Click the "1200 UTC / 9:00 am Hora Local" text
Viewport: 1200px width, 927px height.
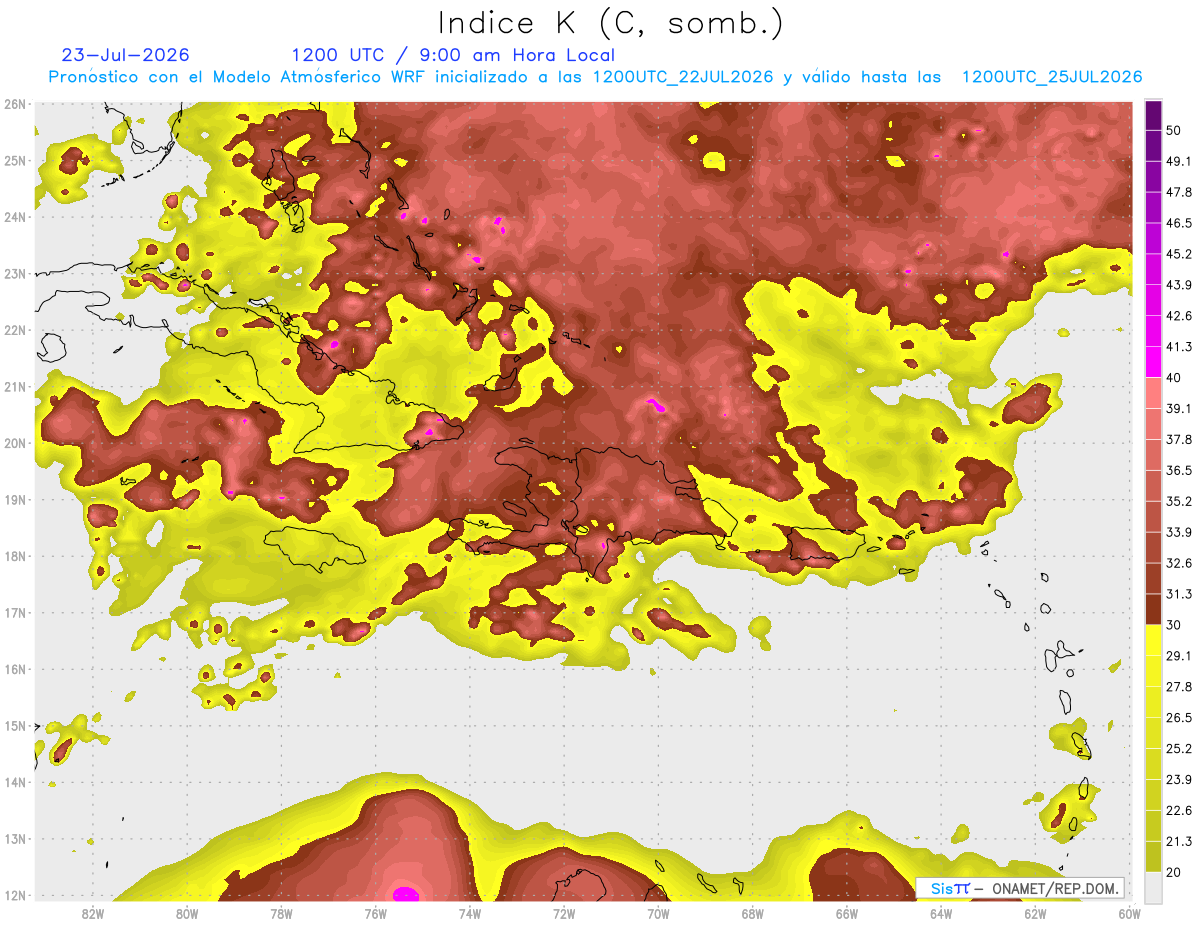(453, 55)
